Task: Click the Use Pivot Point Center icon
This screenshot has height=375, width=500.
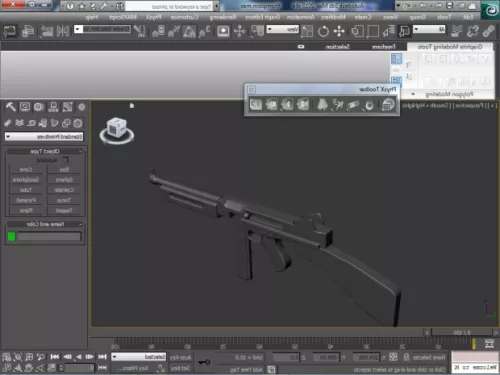Action: pyautogui.click(x=257, y=31)
